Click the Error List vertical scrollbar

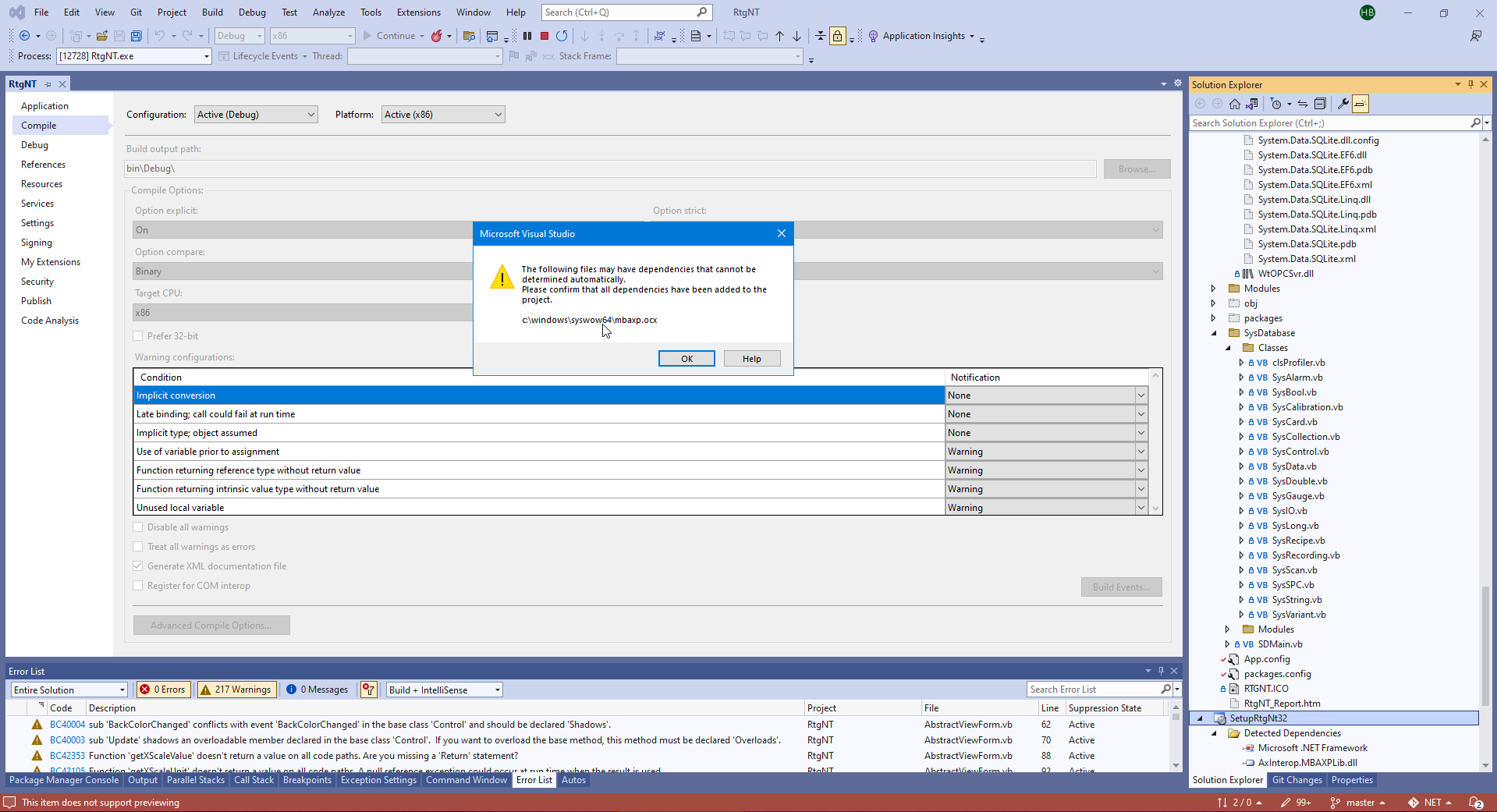1176,736
